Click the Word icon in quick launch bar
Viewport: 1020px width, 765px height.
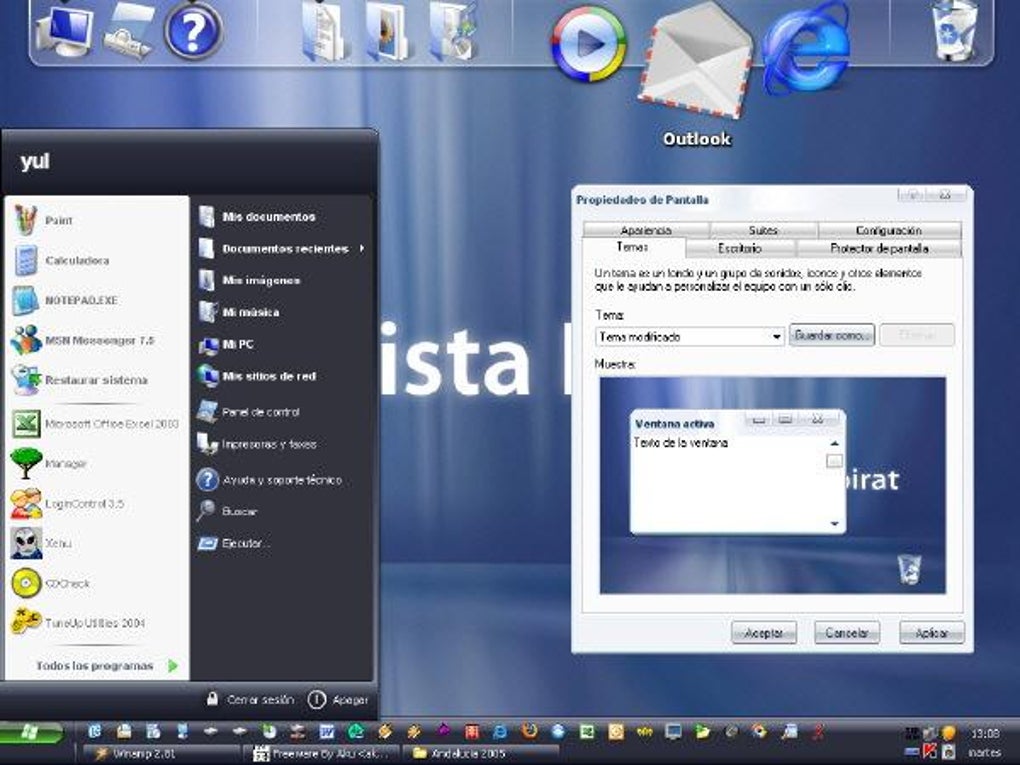coord(327,732)
